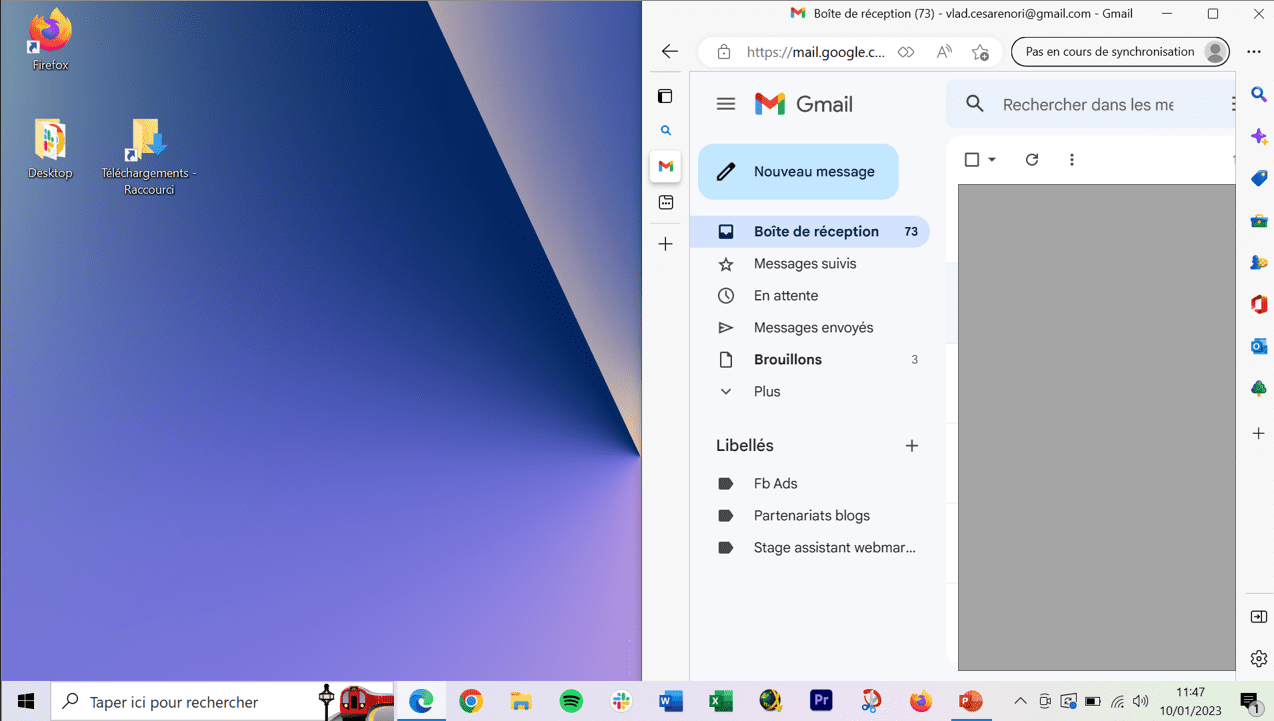
Task: Go back with the Edge back arrow
Action: point(670,52)
